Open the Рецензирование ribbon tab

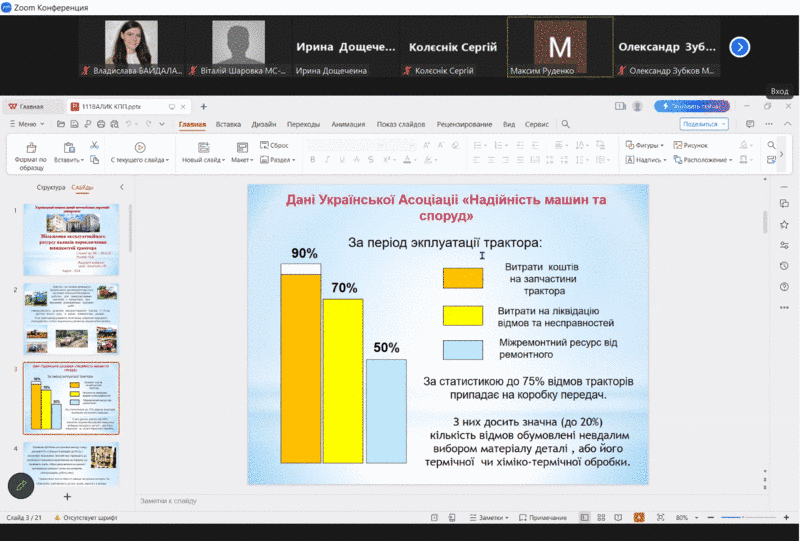464,124
